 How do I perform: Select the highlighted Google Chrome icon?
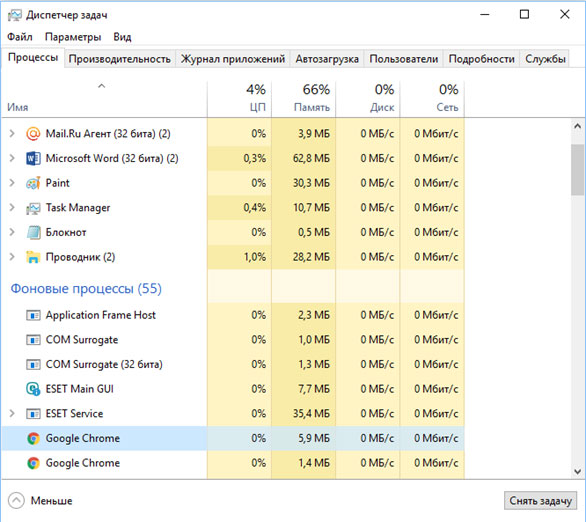click(33, 438)
